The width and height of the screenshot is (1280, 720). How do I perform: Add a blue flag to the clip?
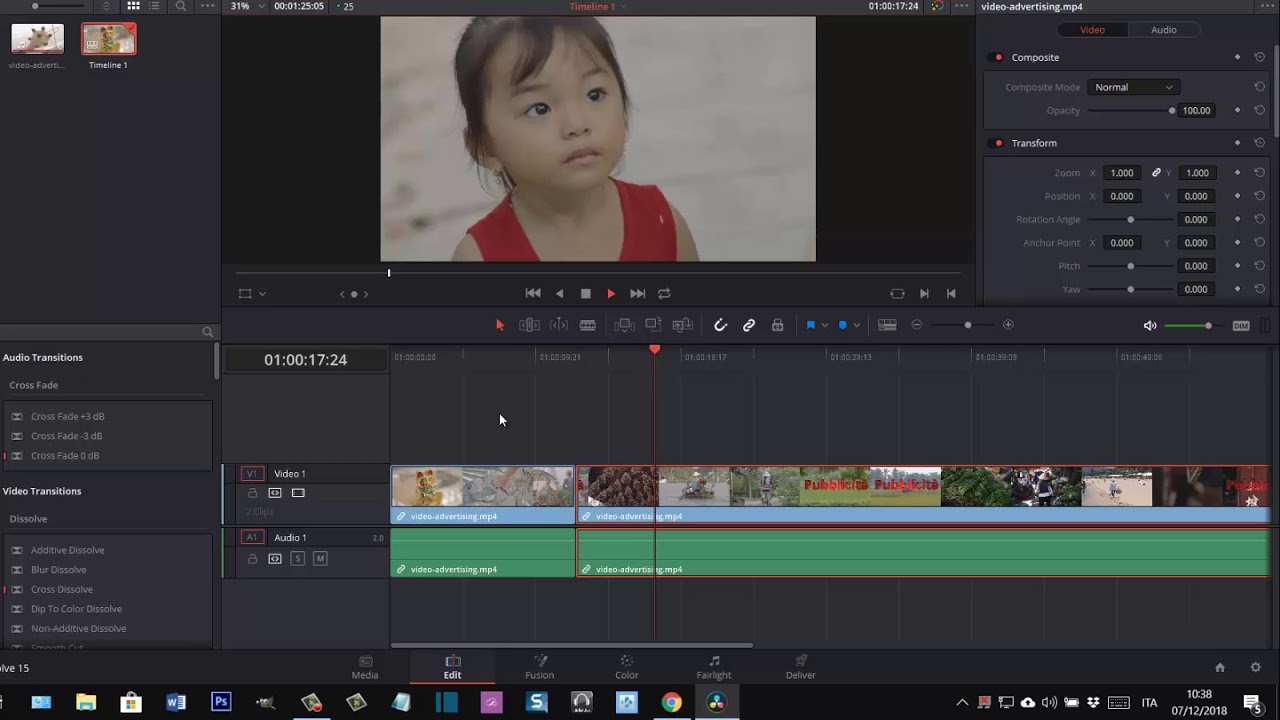tap(811, 325)
